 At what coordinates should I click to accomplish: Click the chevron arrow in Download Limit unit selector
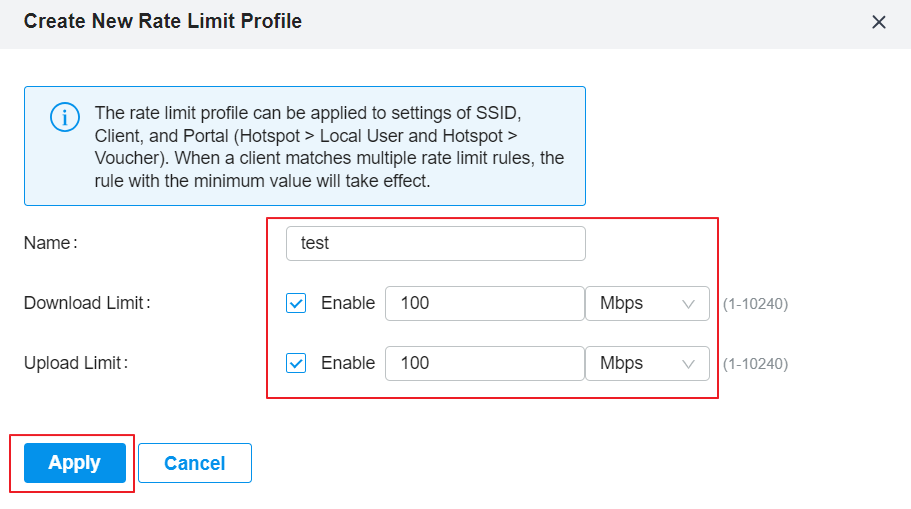(688, 304)
